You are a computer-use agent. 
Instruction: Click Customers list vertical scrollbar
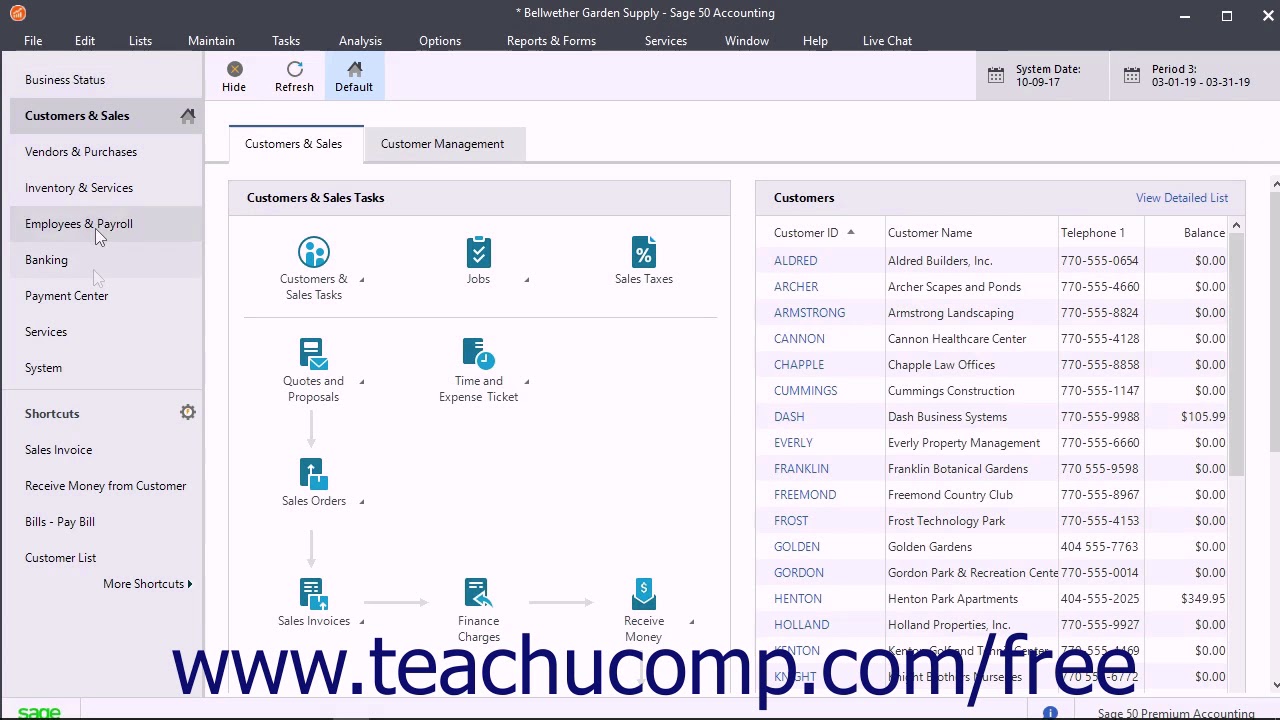click(x=1236, y=355)
